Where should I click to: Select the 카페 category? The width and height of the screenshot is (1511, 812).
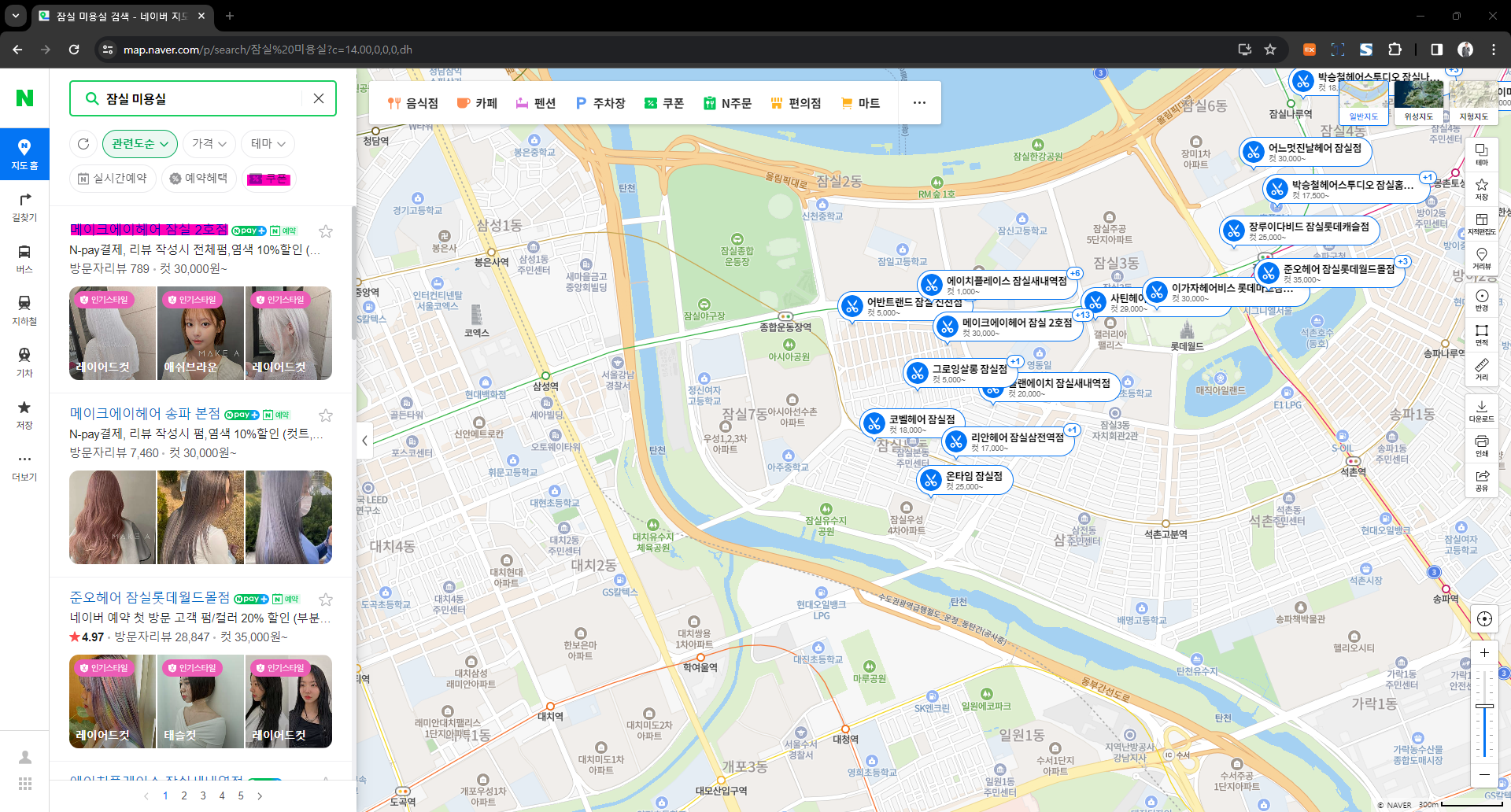click(477, 103)
